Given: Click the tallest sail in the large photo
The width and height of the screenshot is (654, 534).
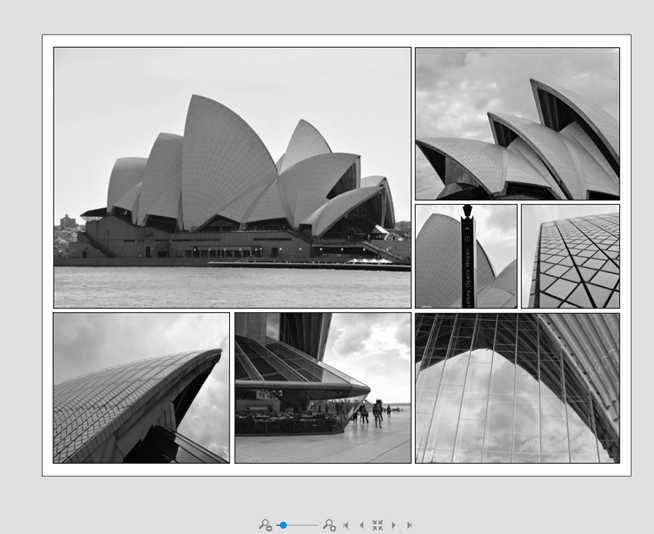Looking at the screenshot, I should pos(225,163).
